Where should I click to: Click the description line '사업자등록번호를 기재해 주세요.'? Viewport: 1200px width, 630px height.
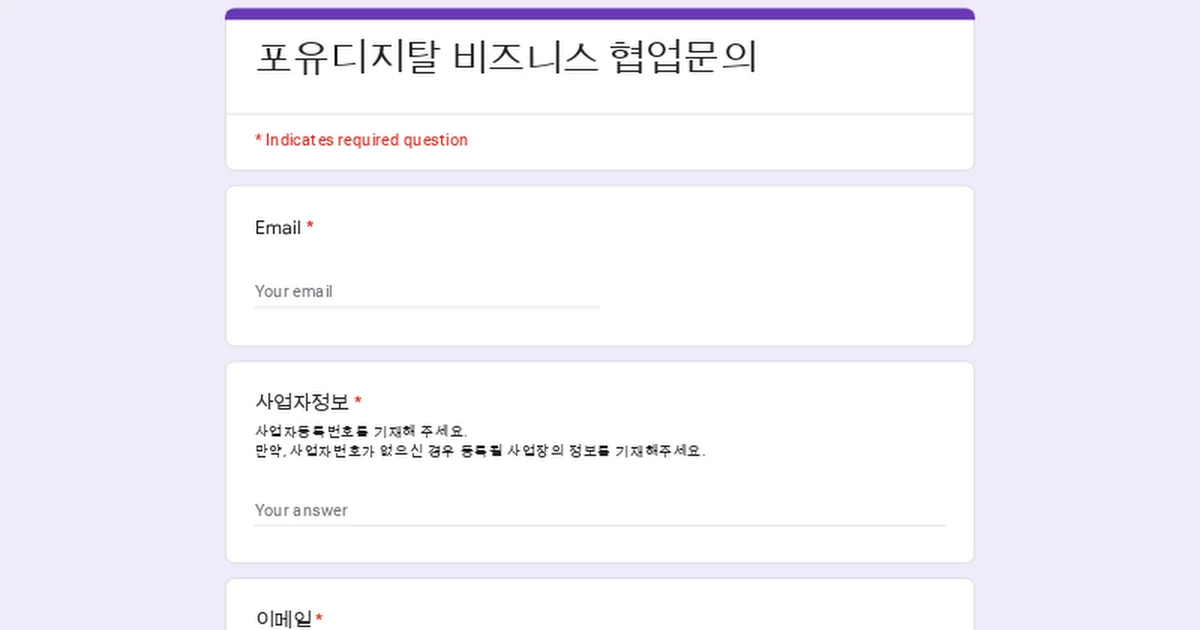361,431
